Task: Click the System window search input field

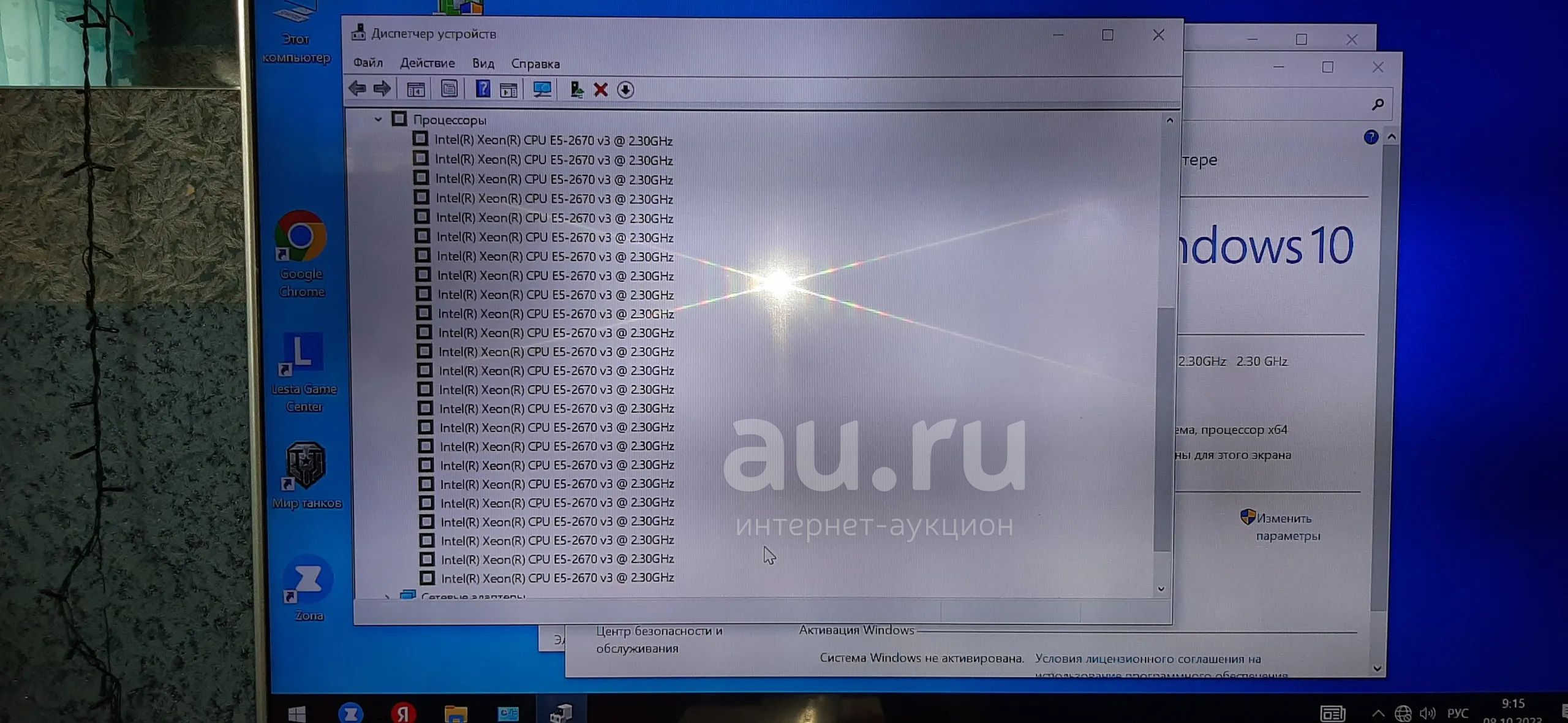Action: pos(1286,104)
